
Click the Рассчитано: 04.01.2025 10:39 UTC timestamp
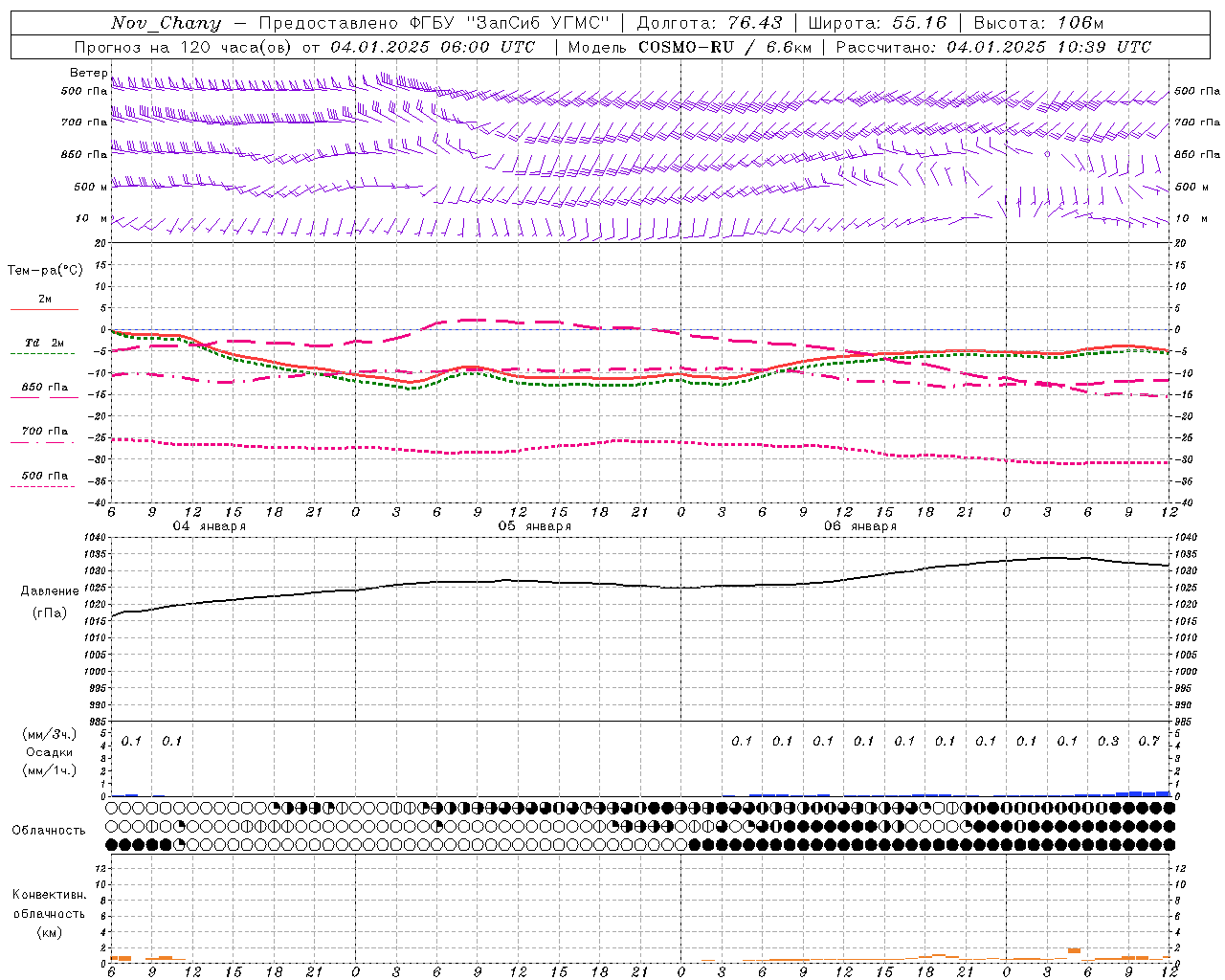(x=993, y=47)
